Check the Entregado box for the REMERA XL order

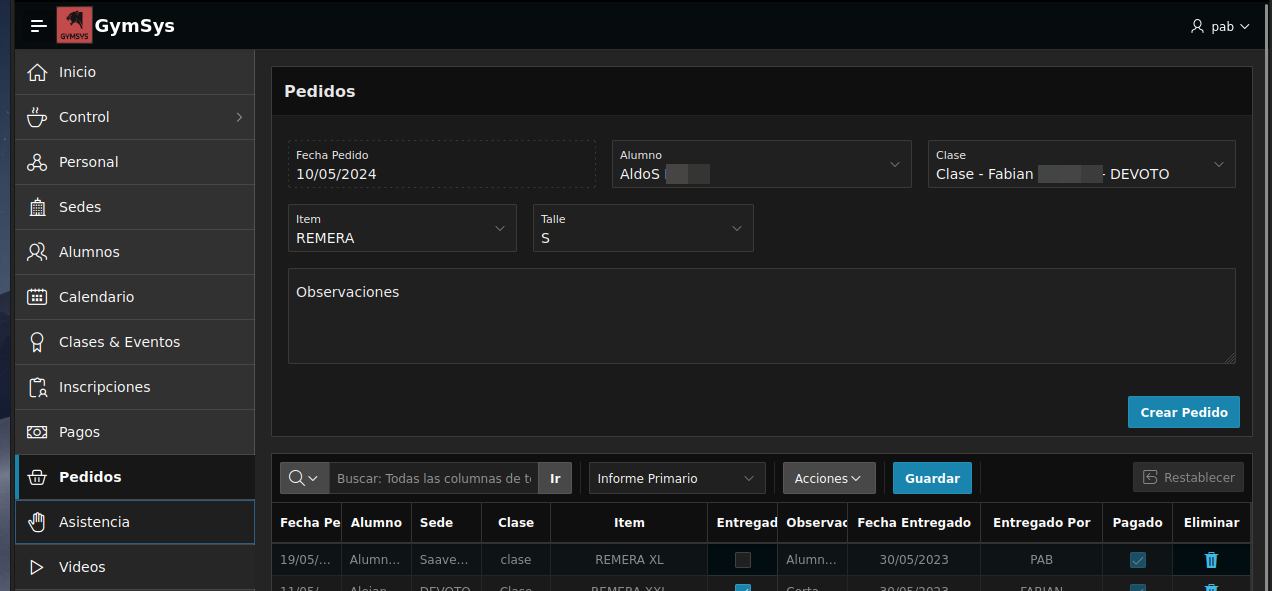(743, 560)
